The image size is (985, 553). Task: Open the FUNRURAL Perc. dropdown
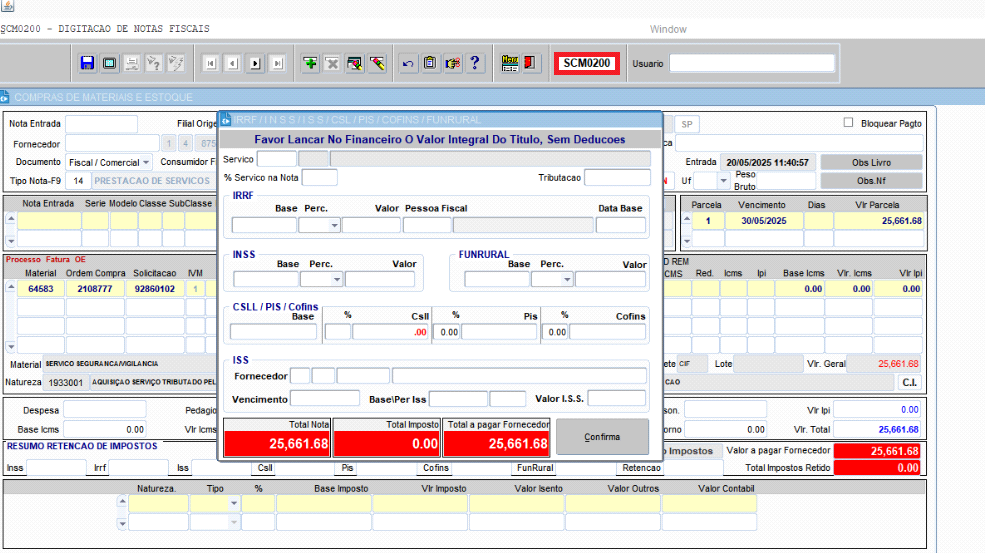point(567,279)
